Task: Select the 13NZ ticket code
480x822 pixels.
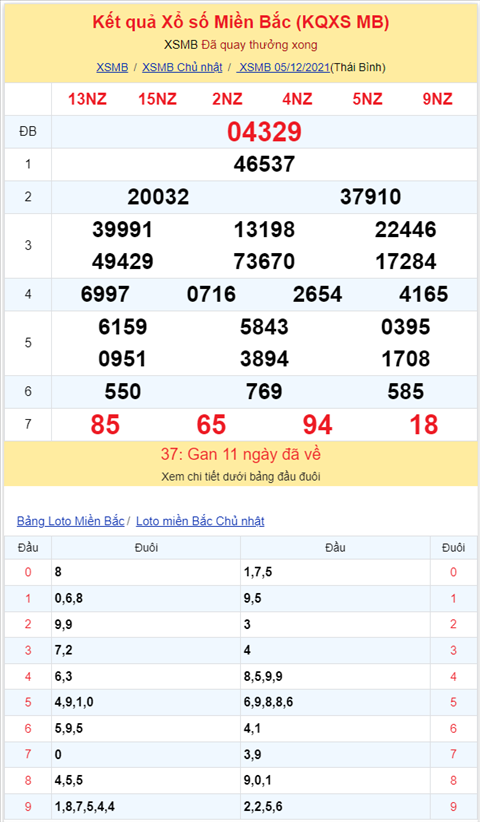Action: coord(88,99)
